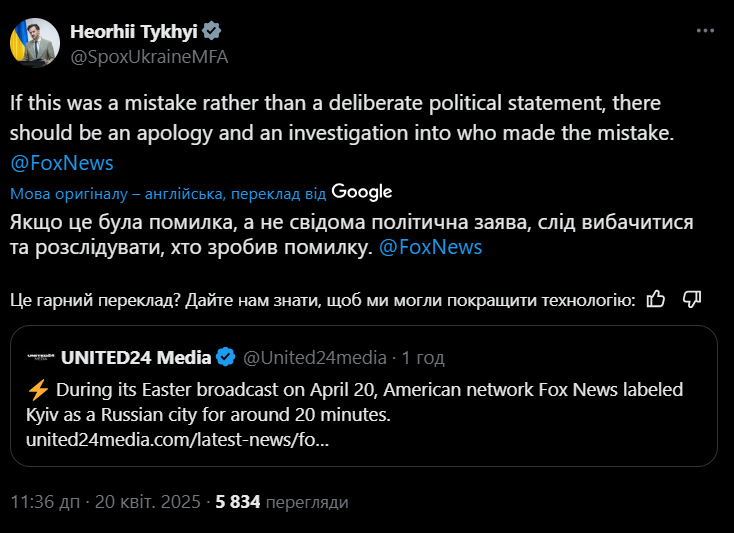Click the quoted post's '1 год' timestamp
The image size is (734, 533).
423,357
